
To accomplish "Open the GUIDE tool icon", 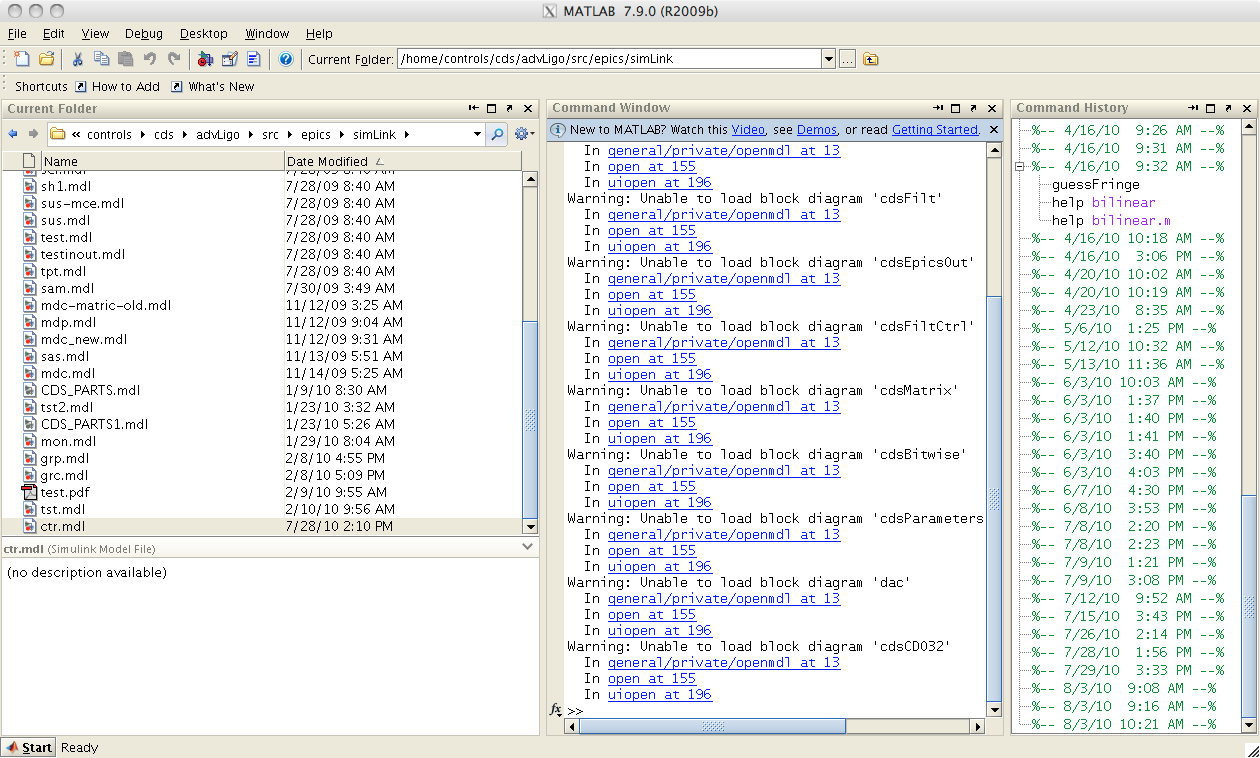I will click(x=230, y=59).
